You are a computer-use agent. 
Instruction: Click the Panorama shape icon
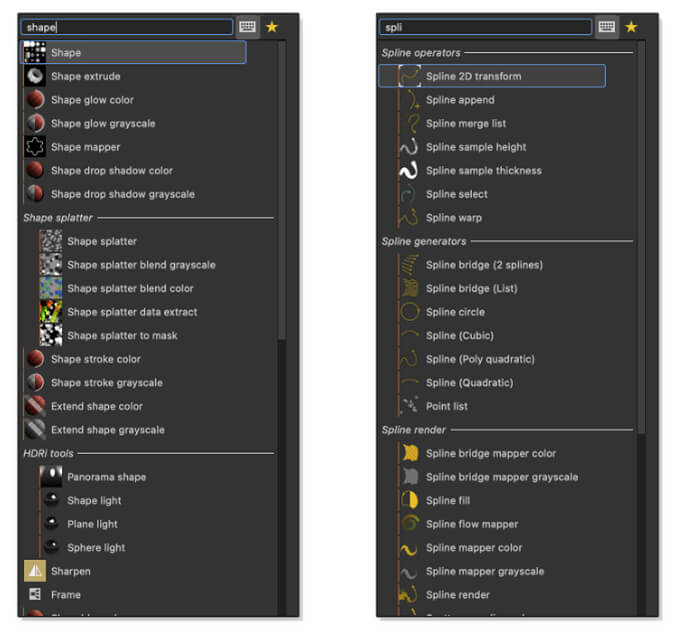[x=50, y=477]
